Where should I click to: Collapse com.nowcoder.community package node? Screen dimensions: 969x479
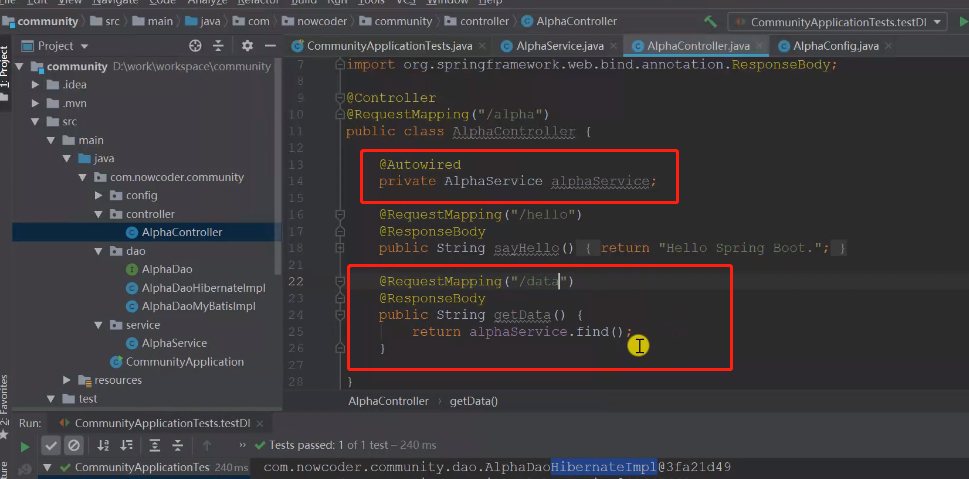(83, 177)
